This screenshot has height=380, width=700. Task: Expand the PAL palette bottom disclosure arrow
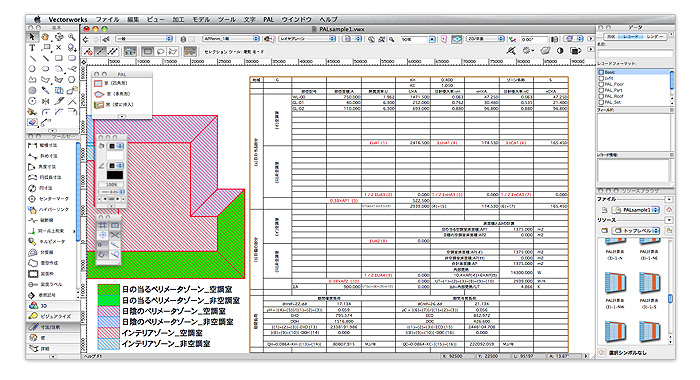[x=121, y=116]
